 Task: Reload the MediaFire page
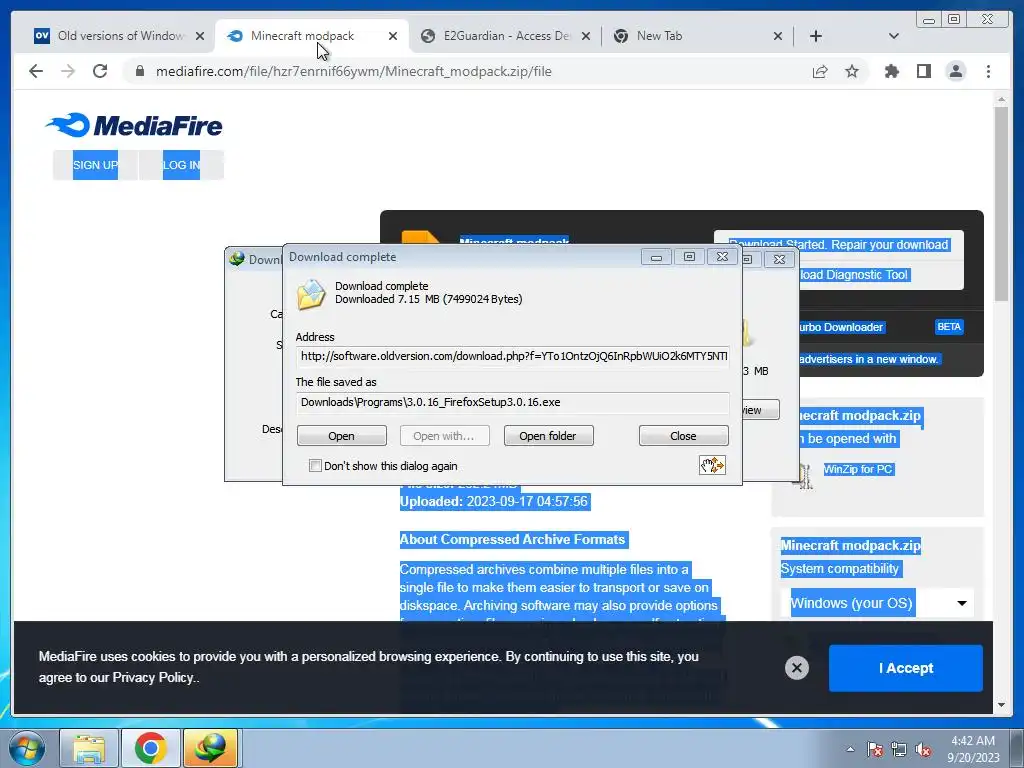(100, 71)
